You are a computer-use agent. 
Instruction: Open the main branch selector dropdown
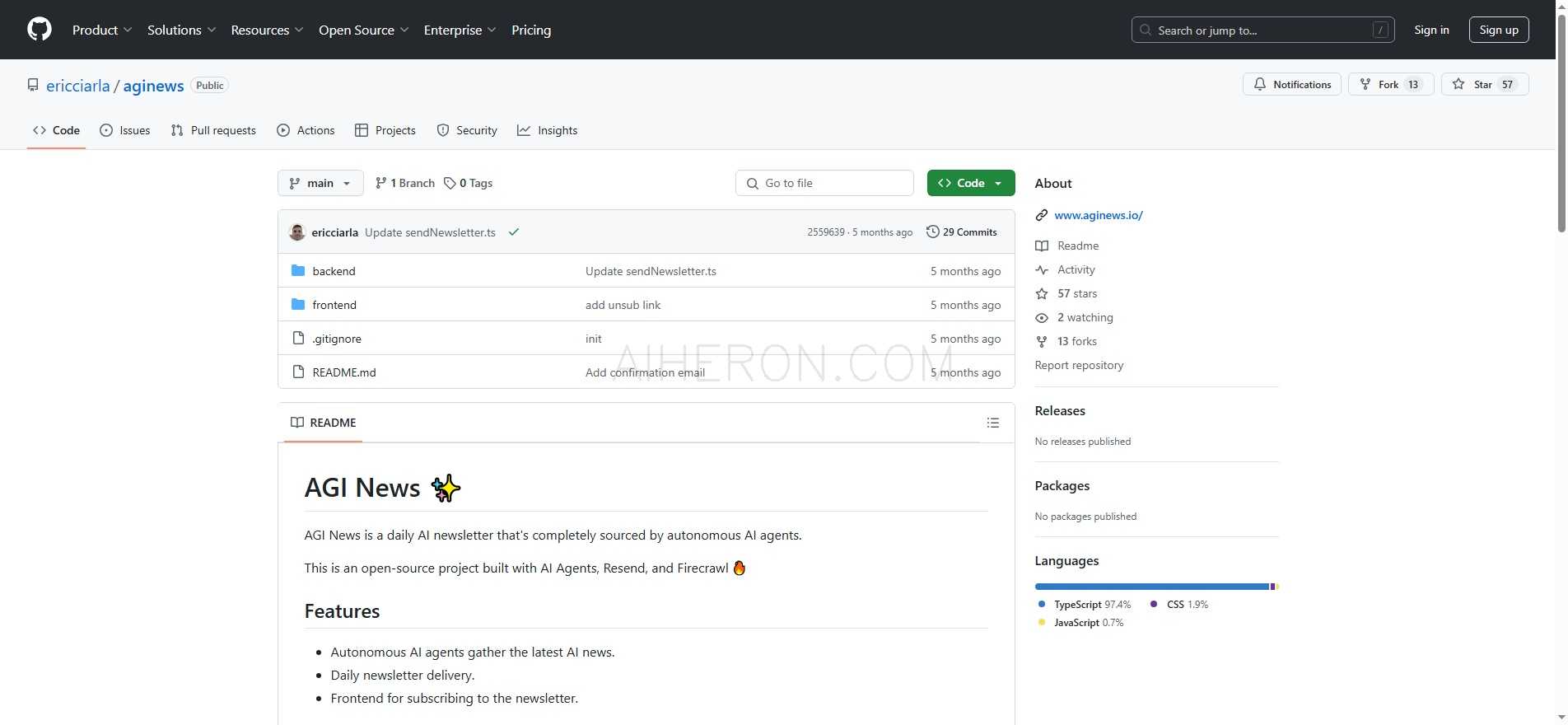coord(320,183)
